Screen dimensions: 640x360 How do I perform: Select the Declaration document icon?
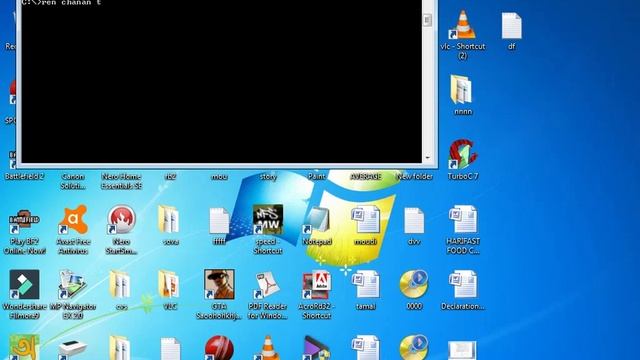click(462, 284)
